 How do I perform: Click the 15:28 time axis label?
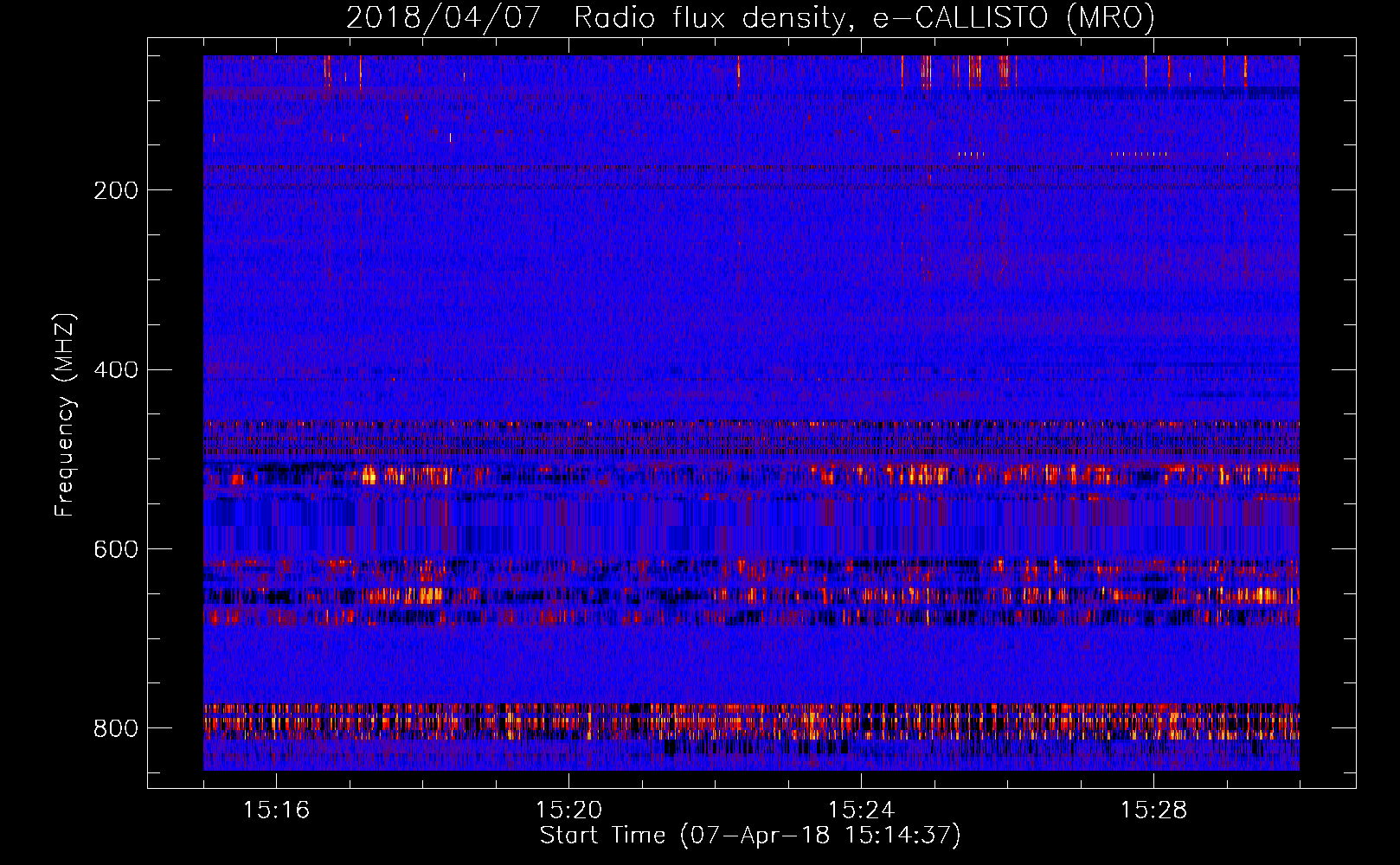pos(1153,810)
